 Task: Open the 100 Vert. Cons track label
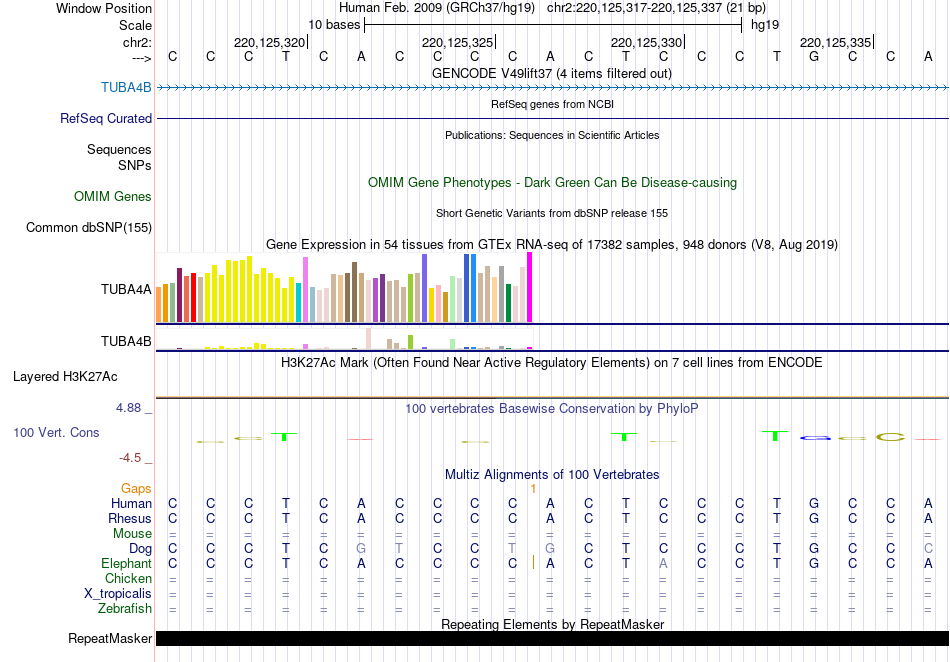click(56, 432)
